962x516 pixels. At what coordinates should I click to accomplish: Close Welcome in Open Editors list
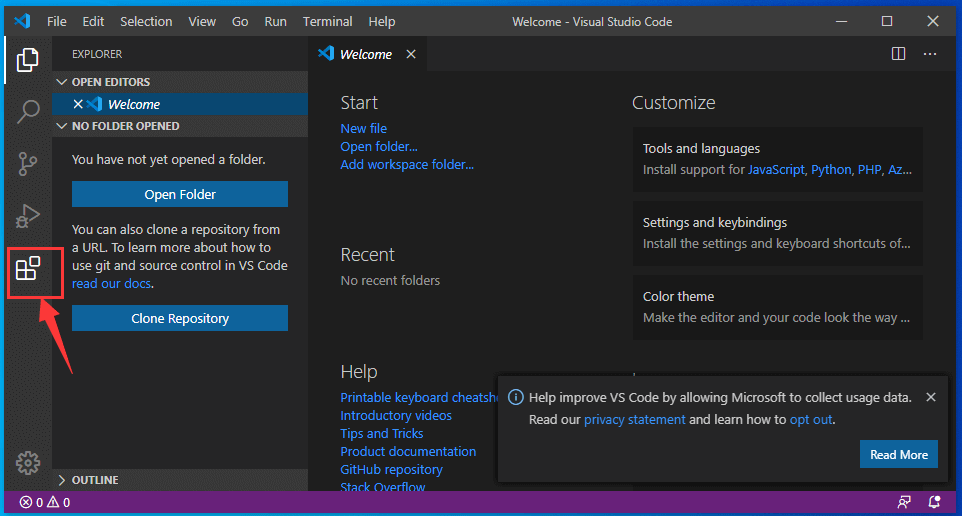pyautogui.click(x=78, y=104)
